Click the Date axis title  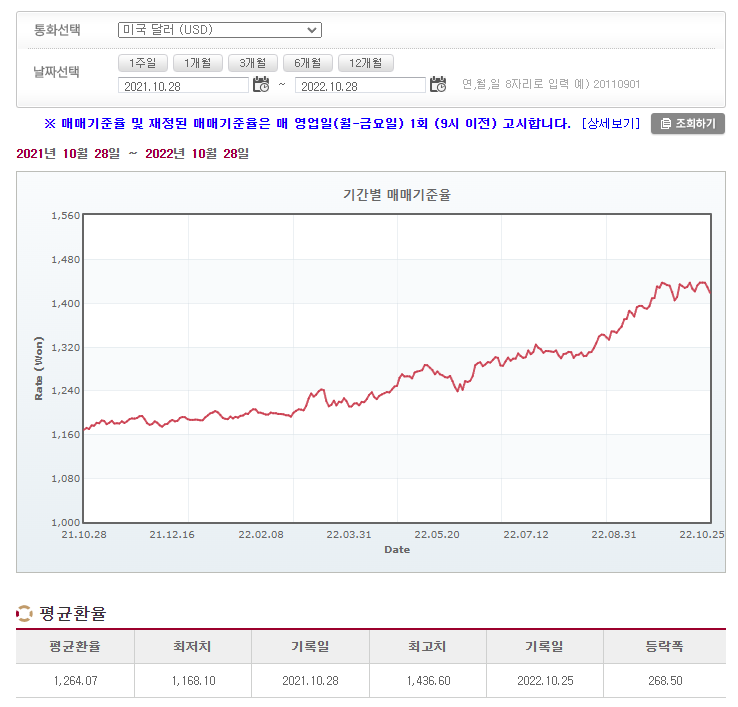tap(397, 550)
